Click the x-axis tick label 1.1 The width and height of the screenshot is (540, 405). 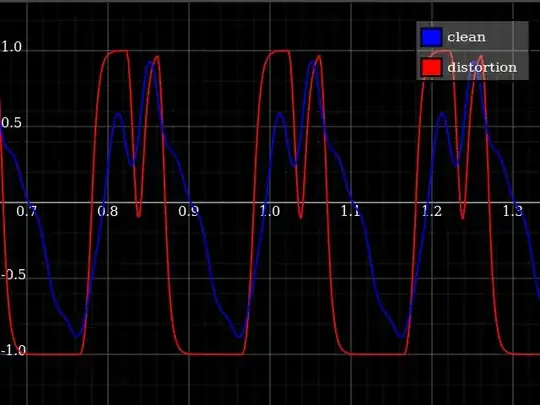[x=351, y=211]
